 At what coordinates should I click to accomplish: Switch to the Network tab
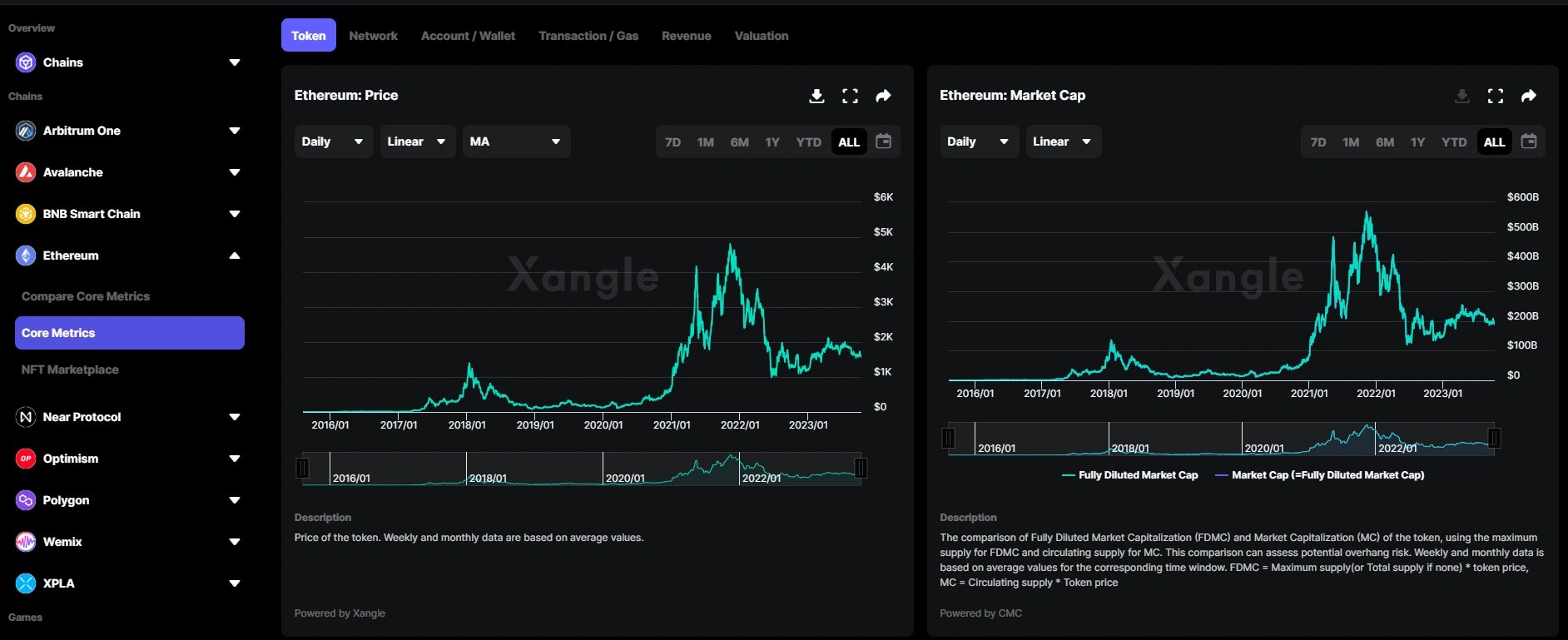(373, 36)
